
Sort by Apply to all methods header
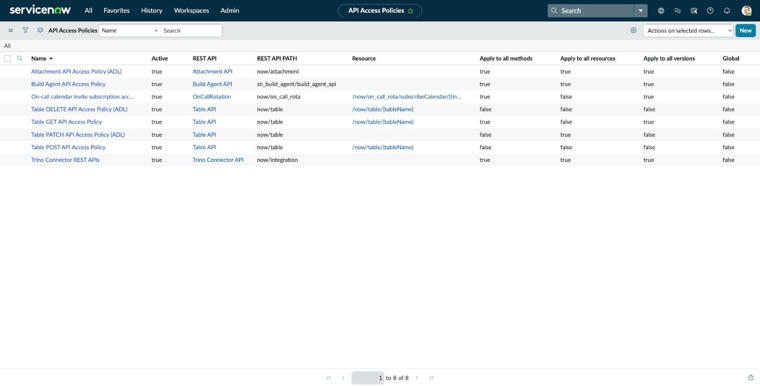point(506,59)
